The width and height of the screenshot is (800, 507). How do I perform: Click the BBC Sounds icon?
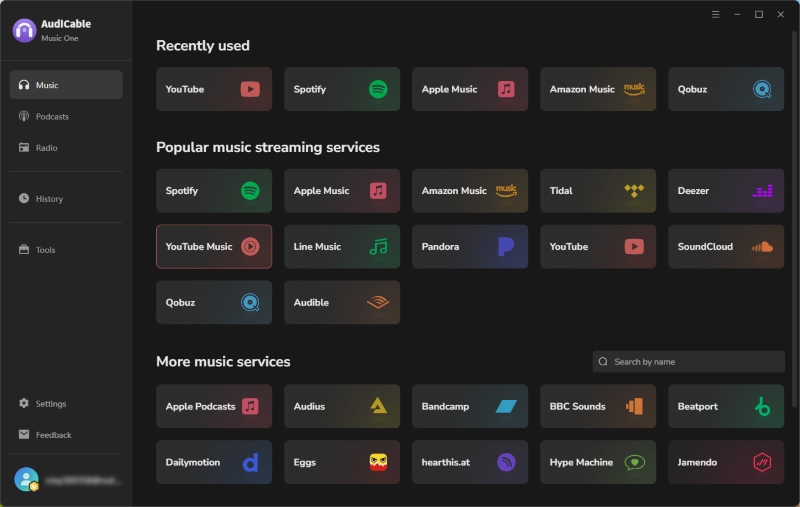click(634, 407)
